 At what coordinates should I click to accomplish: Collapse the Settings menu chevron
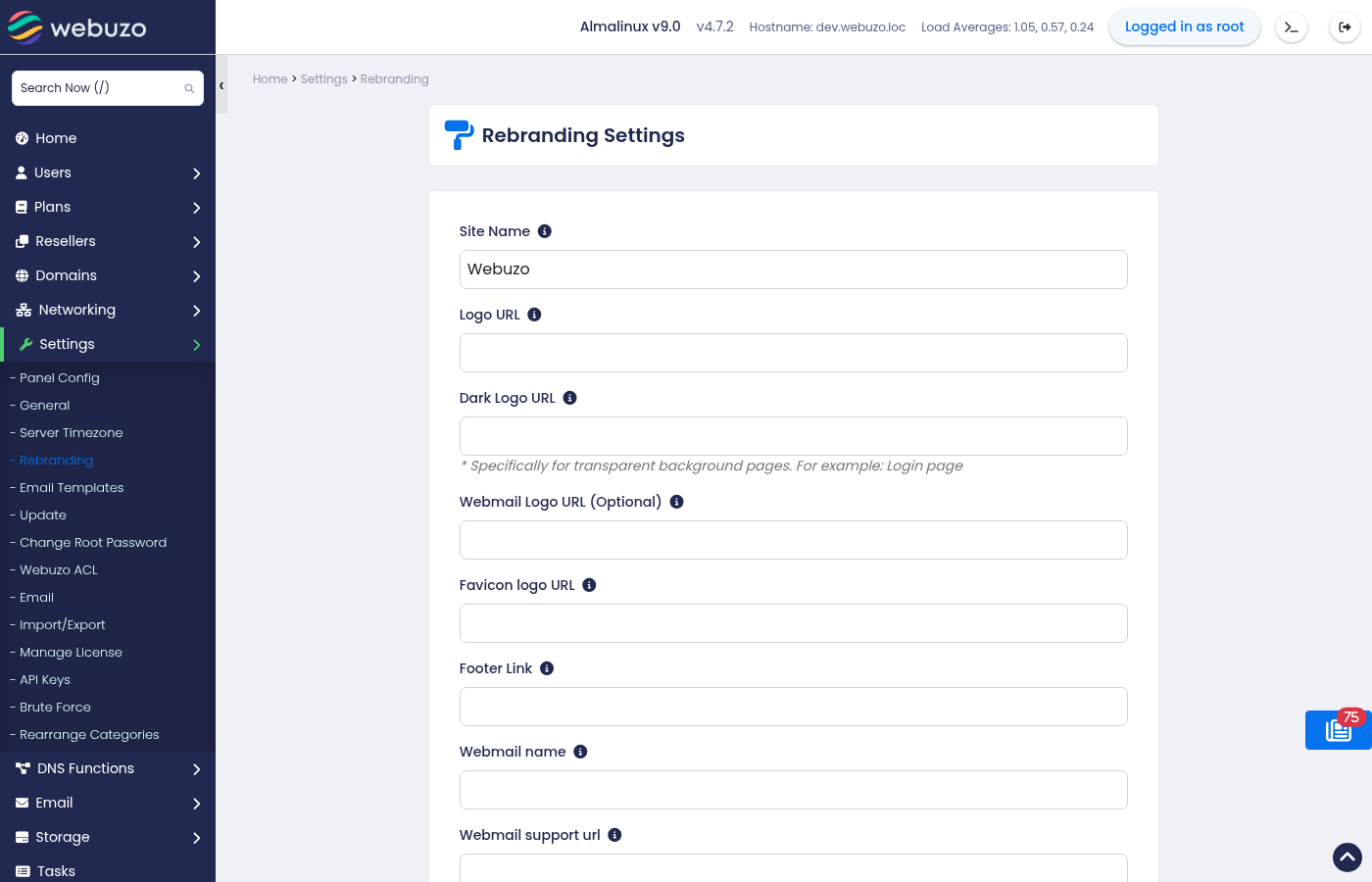tap(197, 345)
